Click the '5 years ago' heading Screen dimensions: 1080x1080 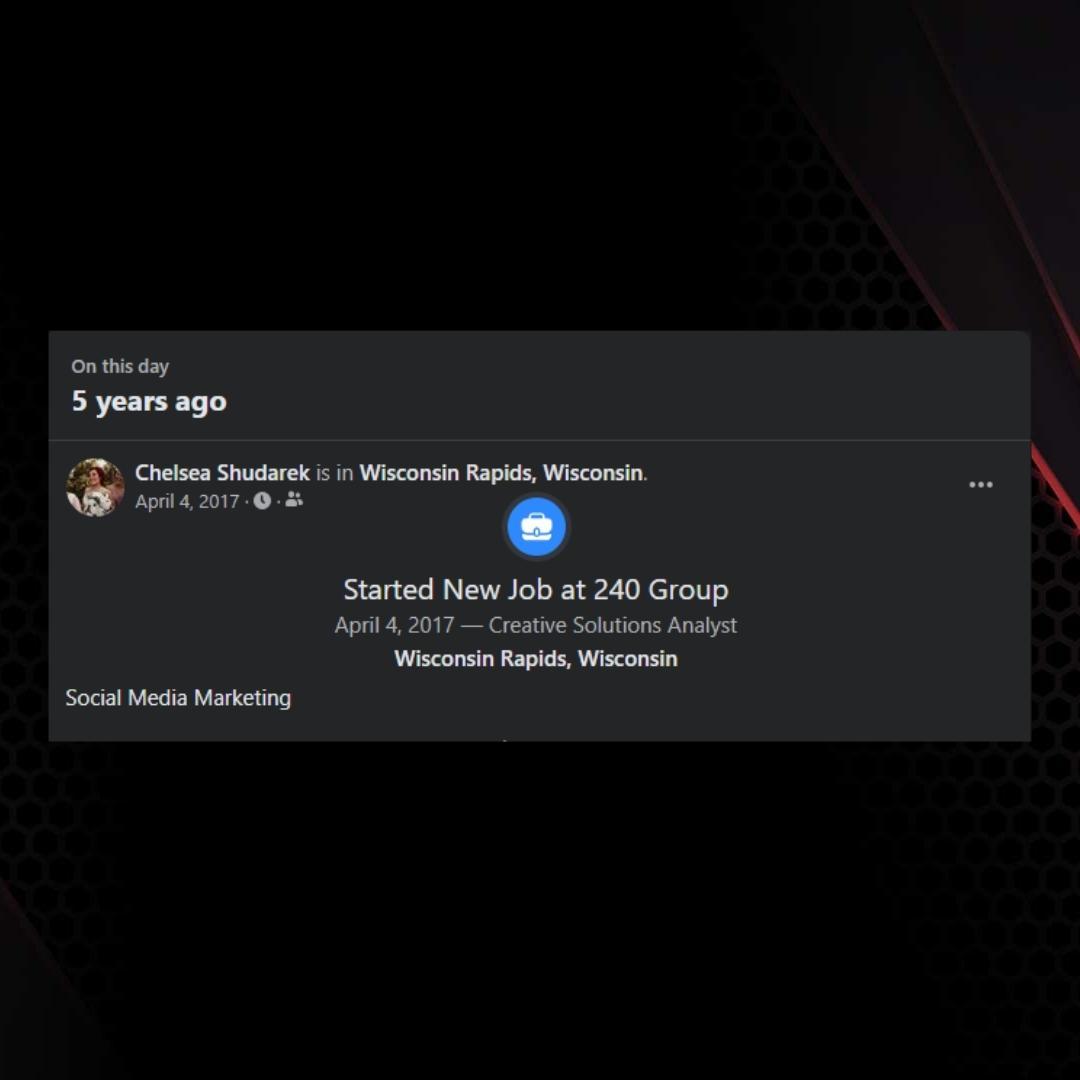pos(149,401)
